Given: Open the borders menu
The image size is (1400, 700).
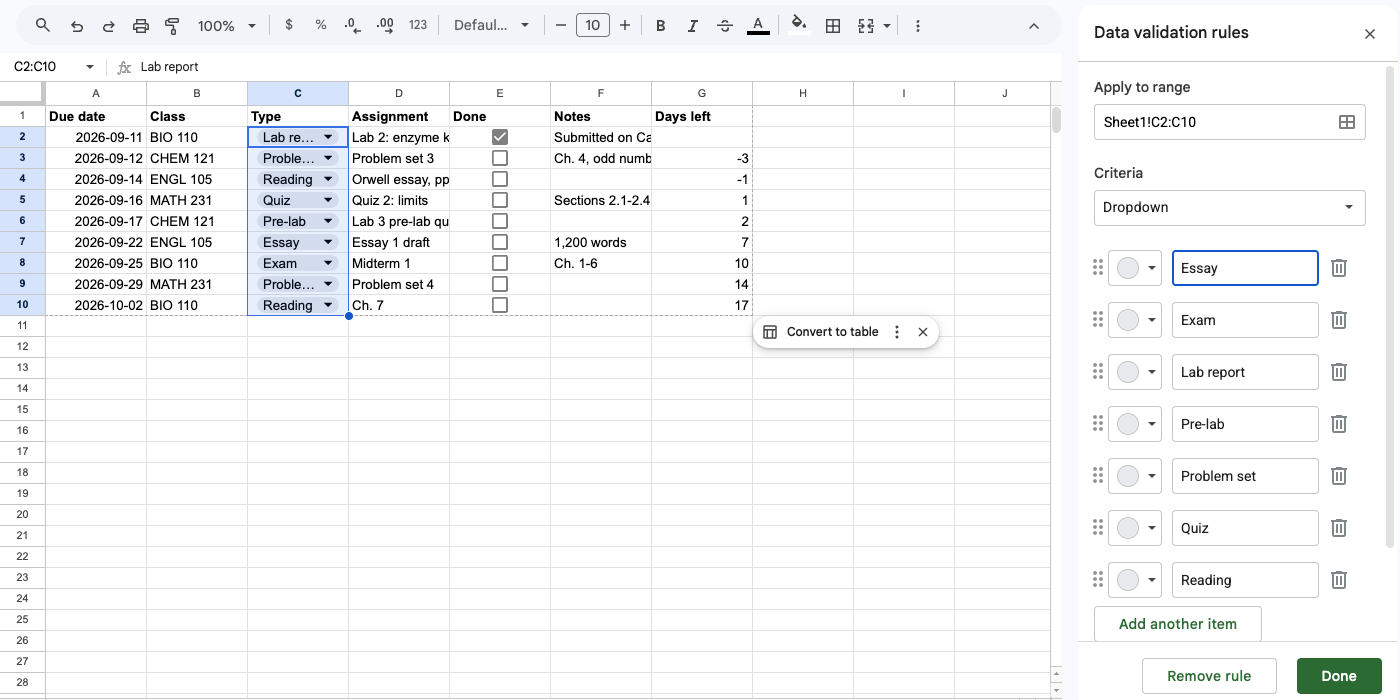Looking at the screenshot, I should coord(832,25).
